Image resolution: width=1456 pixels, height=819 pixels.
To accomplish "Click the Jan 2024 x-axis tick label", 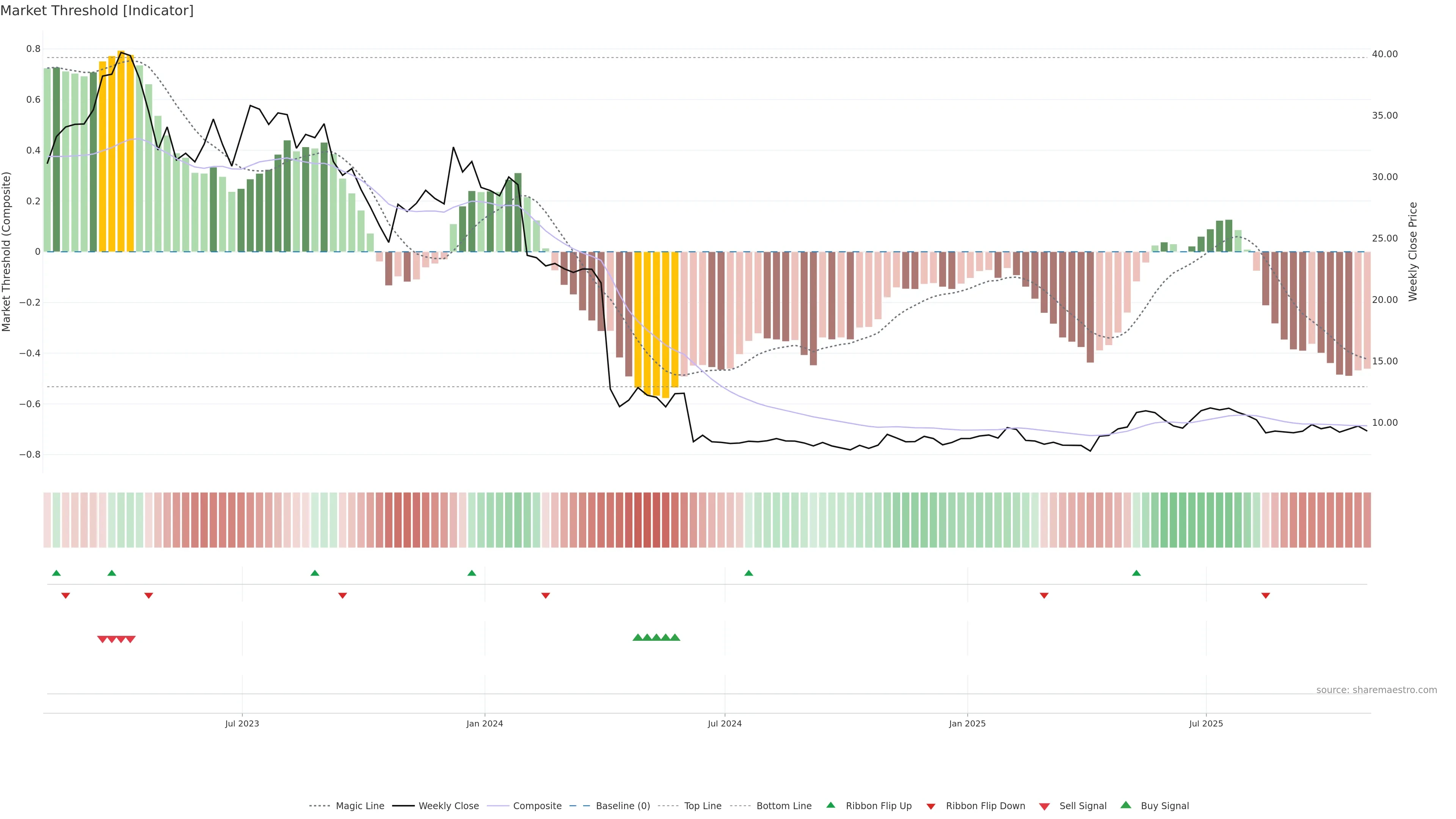I will [x=485, y=723].
